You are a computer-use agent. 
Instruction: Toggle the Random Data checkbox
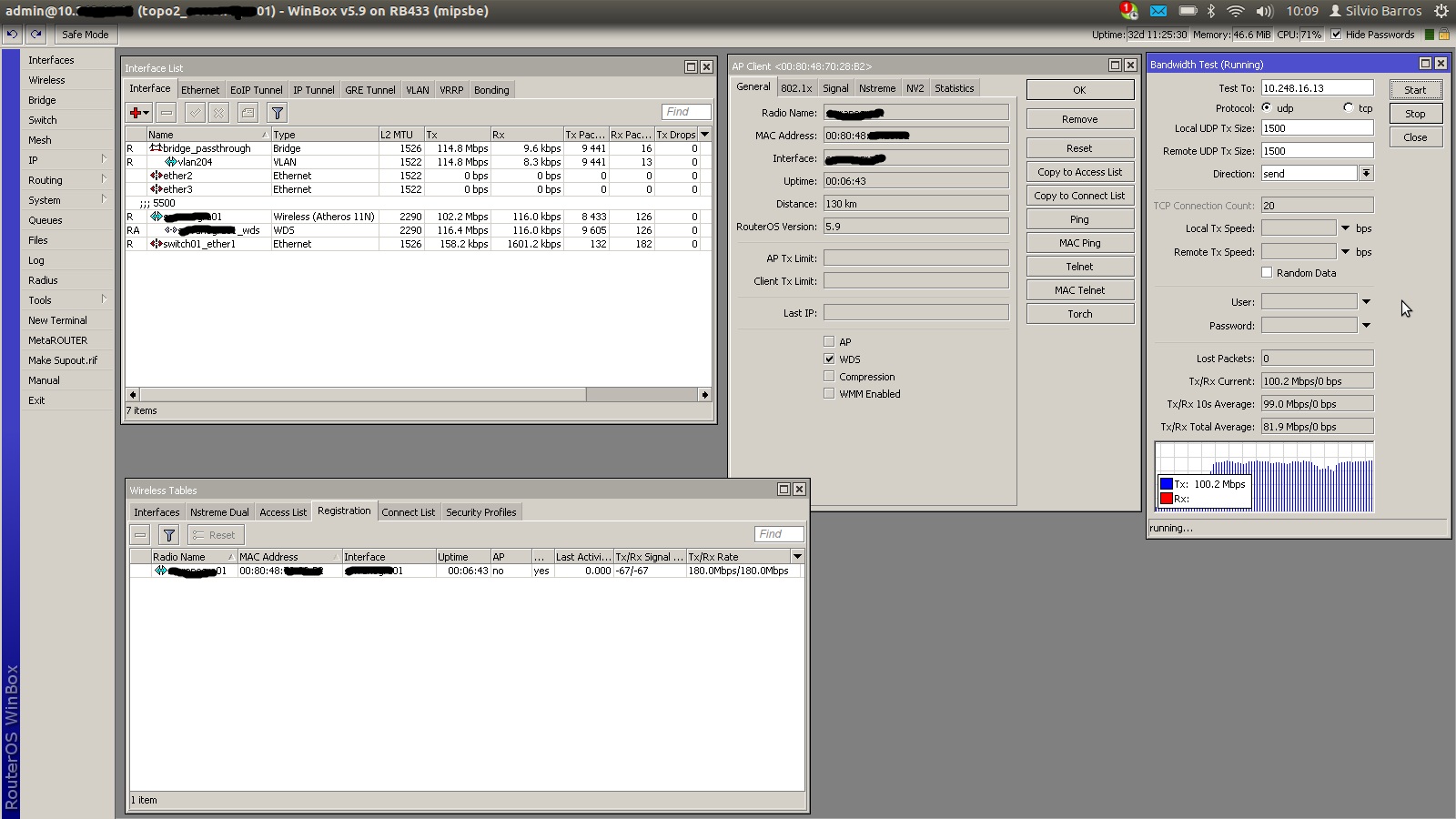[1267, 272]
